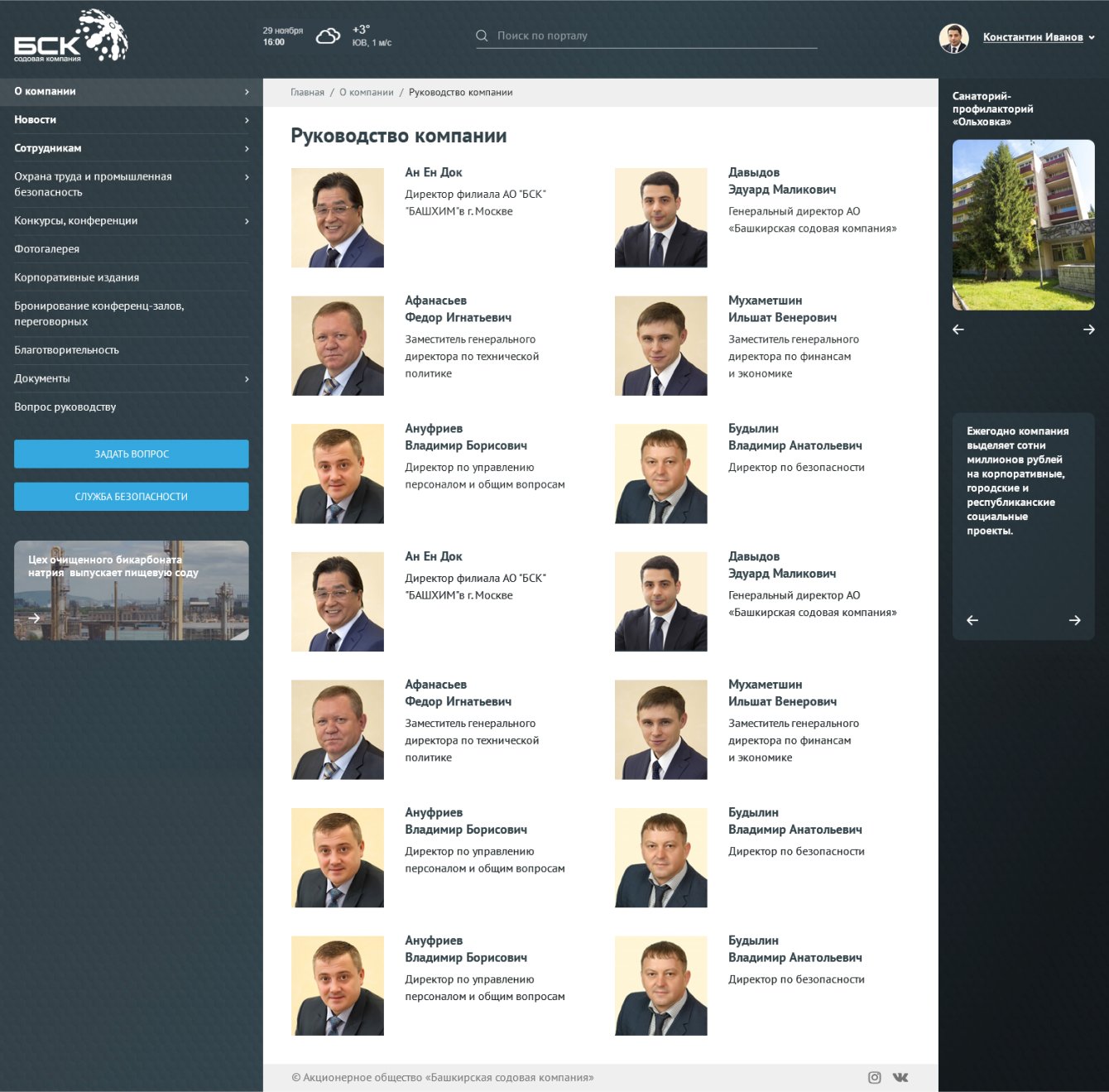
Task: Go to Главная breadcrumb link
Action: [307, 93]
